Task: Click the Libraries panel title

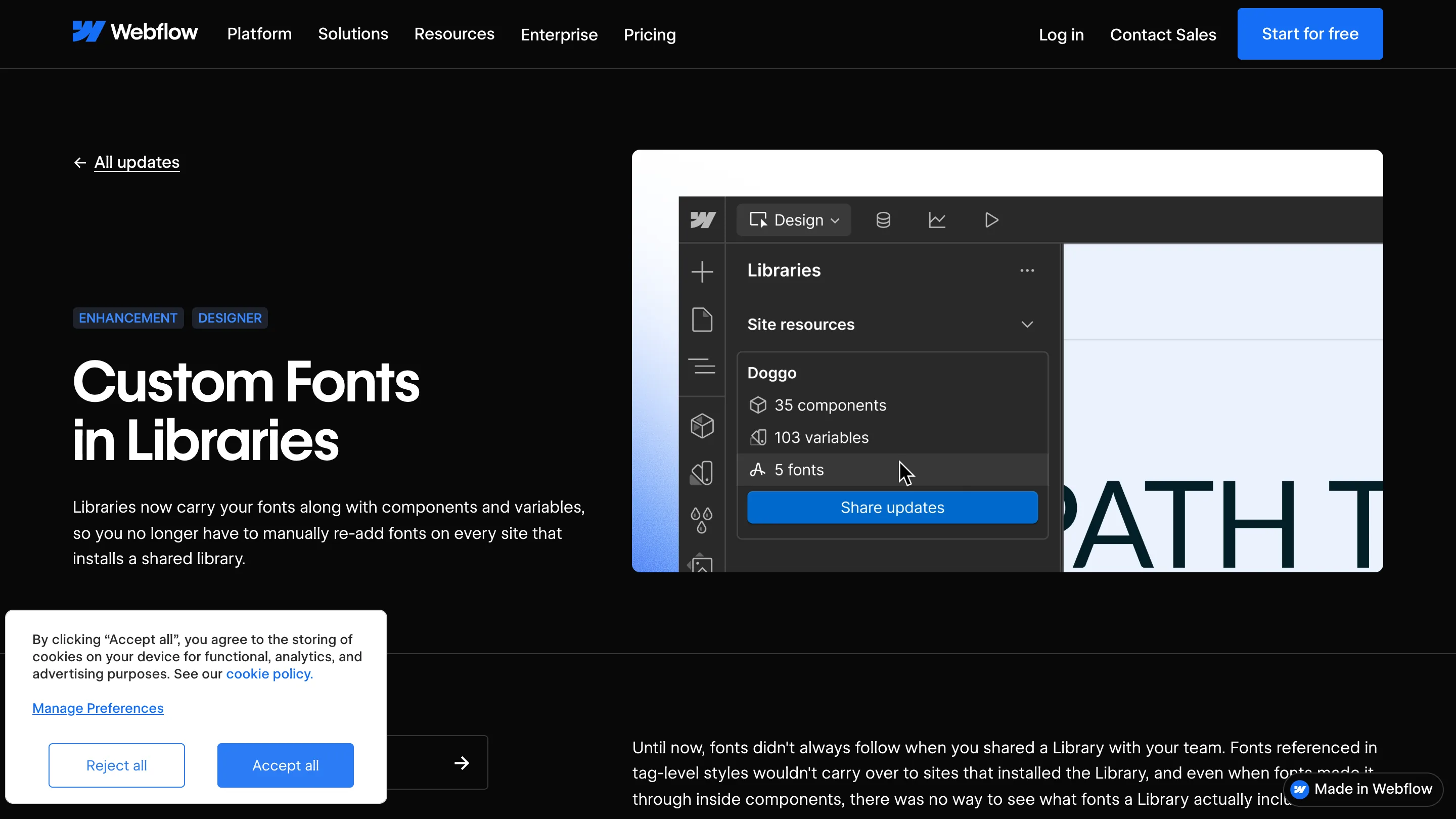Action: tap(784, 270)
